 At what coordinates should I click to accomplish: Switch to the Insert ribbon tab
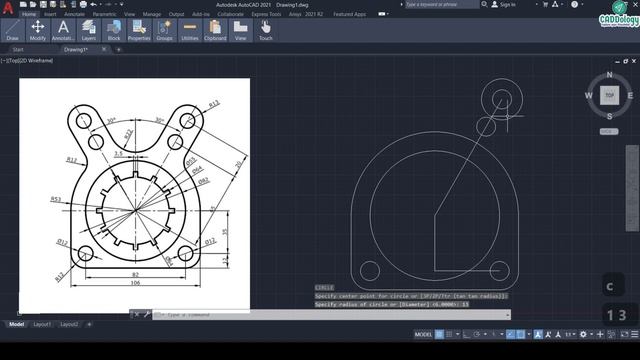click(x=50, y=14)
